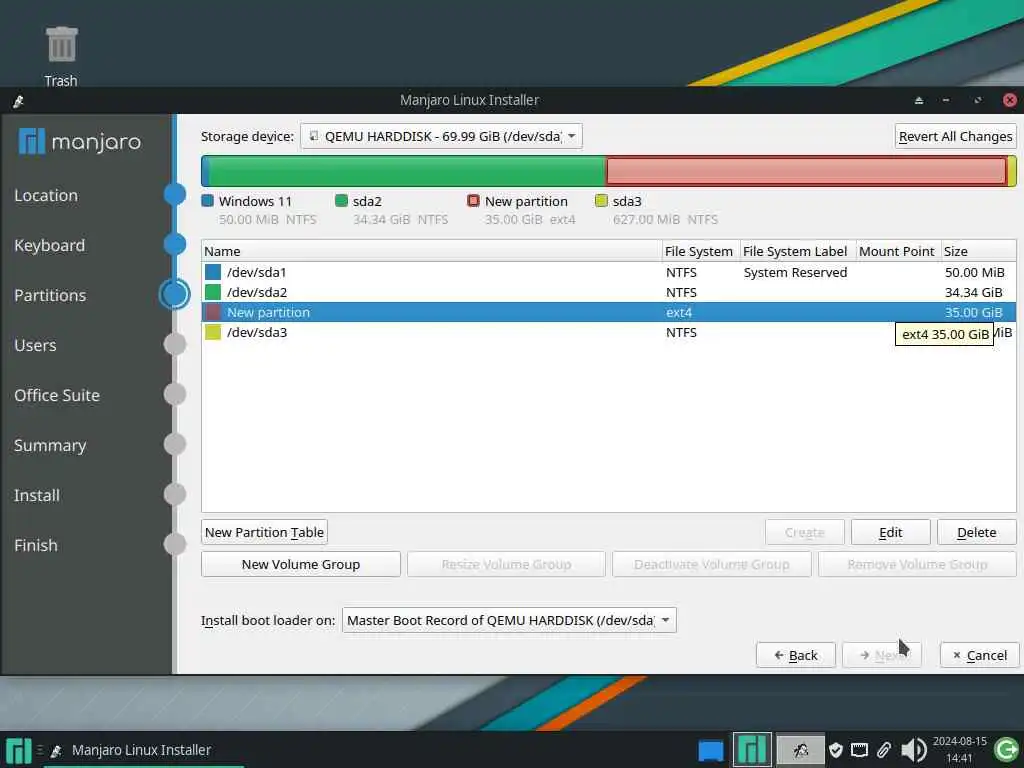Select the Users step in the sidebar
The height and width of the screenshot is (768, 1024).
35,345
